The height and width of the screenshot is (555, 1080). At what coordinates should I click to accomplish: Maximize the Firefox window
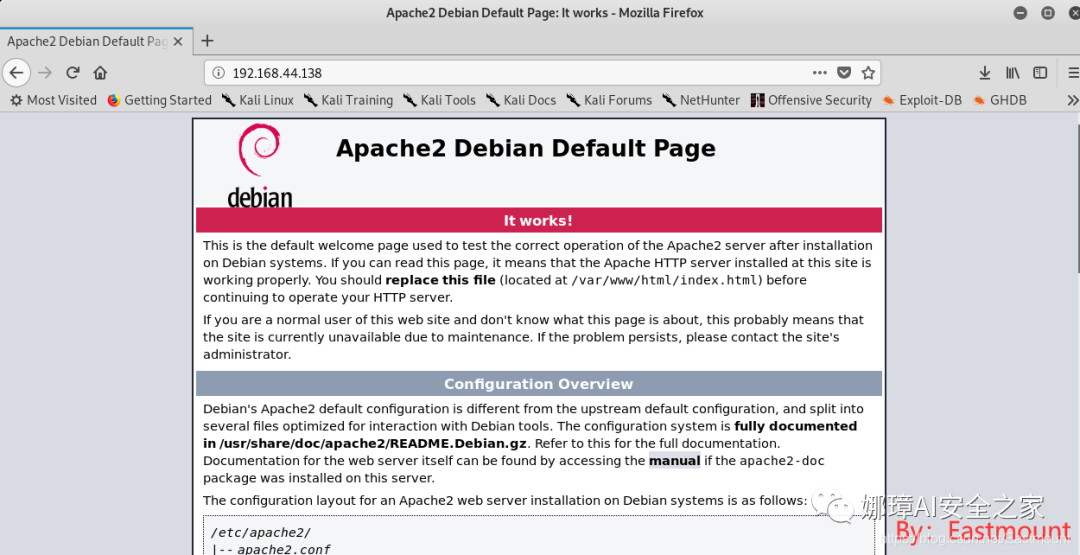click(x=1048, y=13)
